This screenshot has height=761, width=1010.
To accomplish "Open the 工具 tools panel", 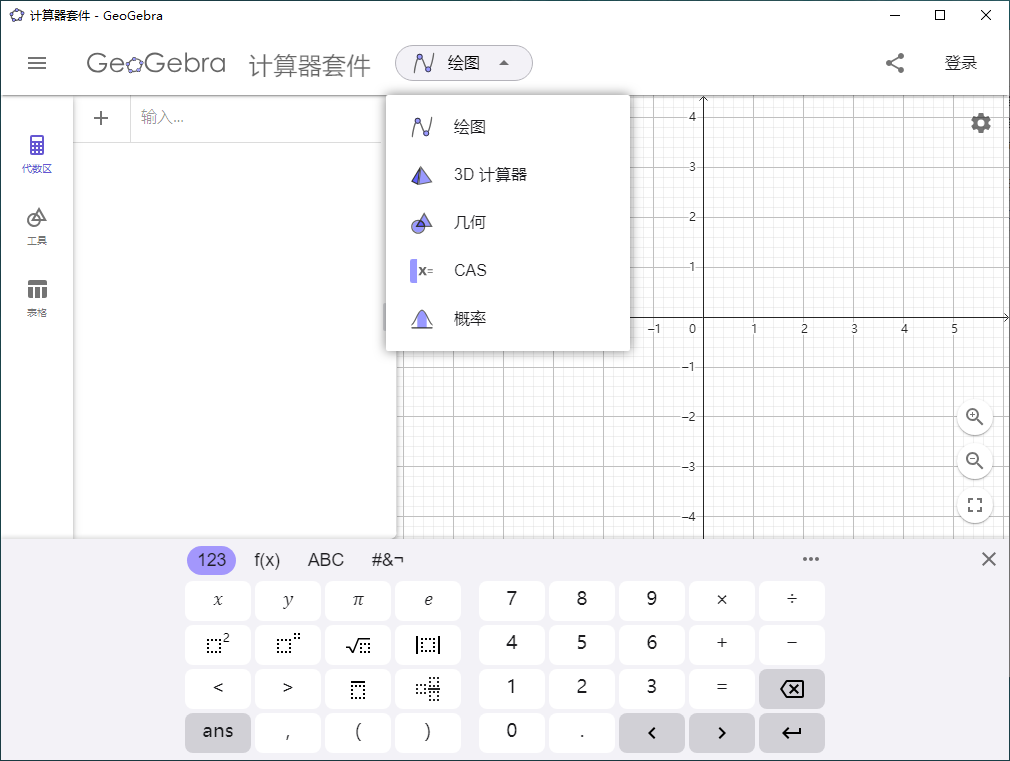I will [x=37, y=222].
